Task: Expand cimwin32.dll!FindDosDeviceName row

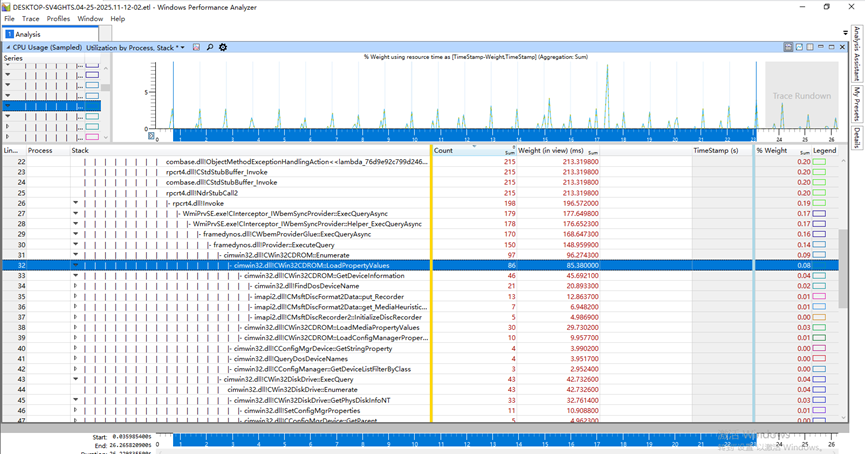Action: pyautogui.click(x=76, y=286)
